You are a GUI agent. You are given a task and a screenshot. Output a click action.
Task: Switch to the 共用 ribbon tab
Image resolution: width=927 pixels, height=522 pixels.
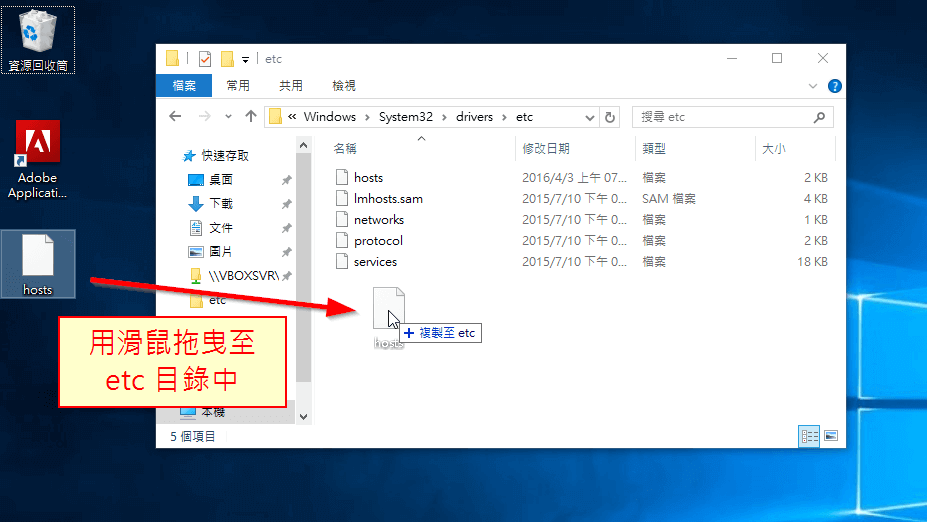pyautogui.click(x=291, y=86)
